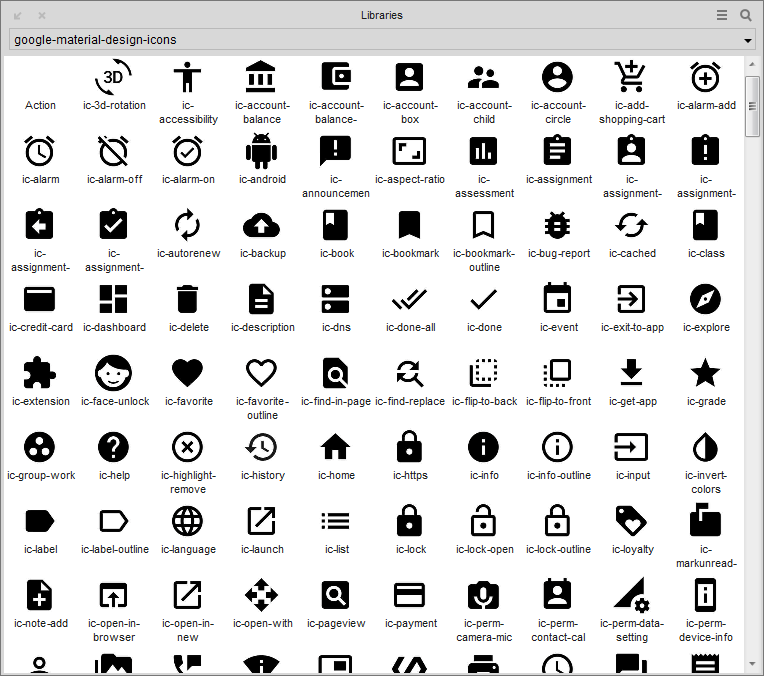Select the ic-perm-data-setting icon
The height and width of the screenshot is (676, 764).
point(631,595)
